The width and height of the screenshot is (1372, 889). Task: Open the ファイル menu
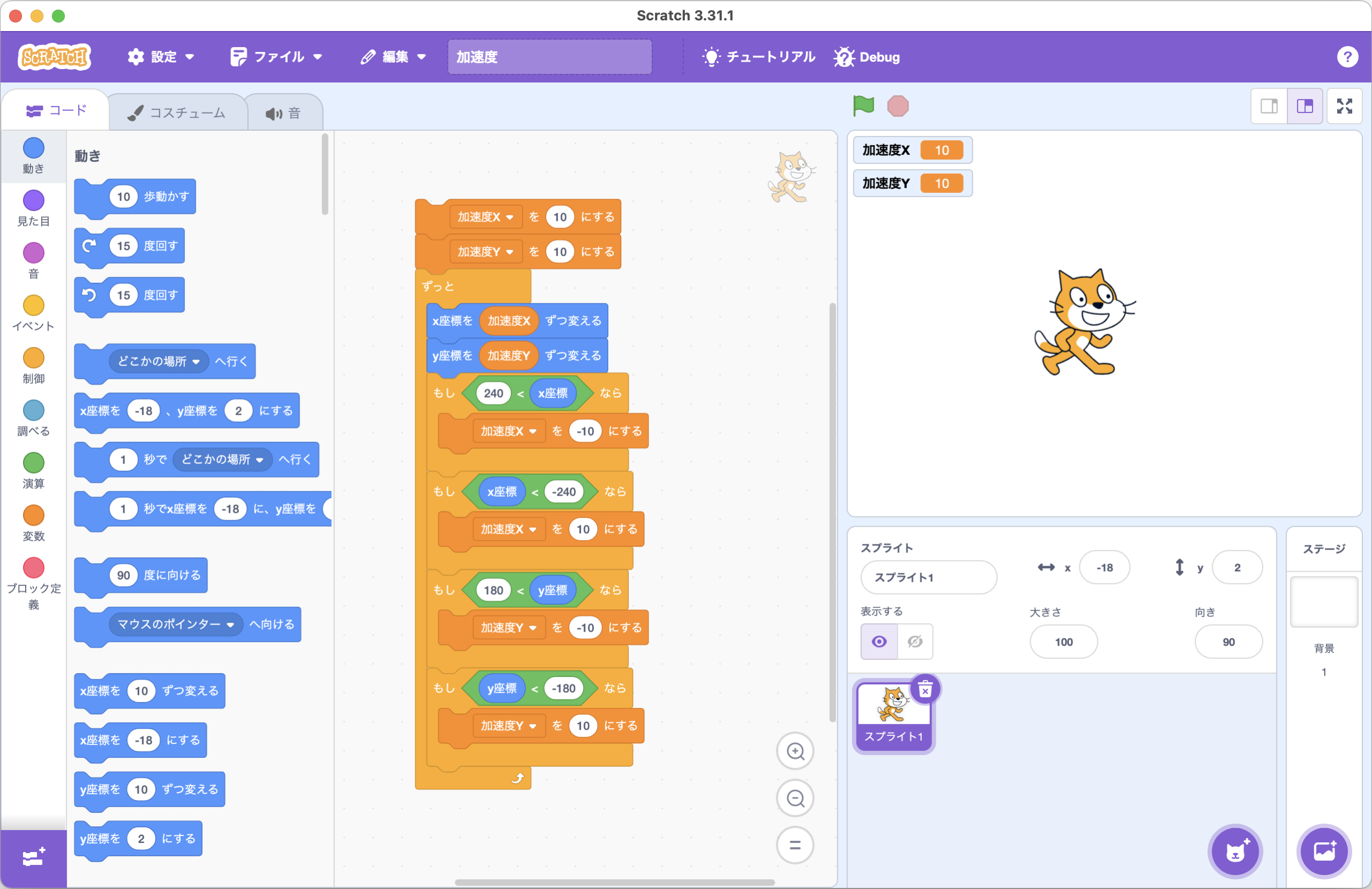(276, 57)
